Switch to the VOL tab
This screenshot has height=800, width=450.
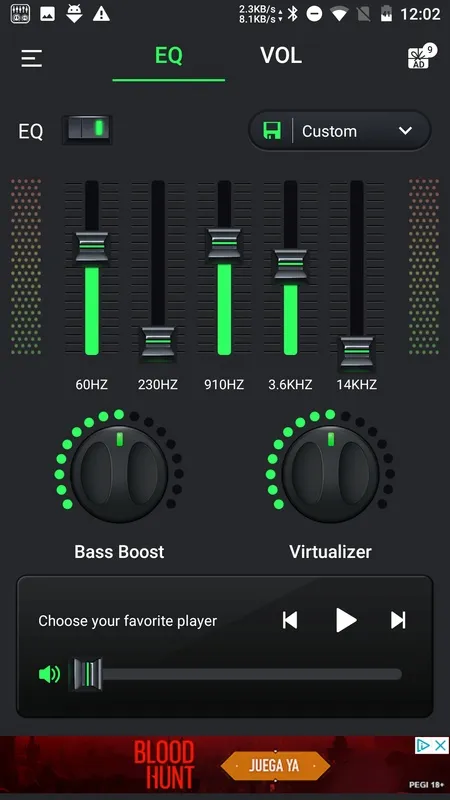pyautogui.click(x=281, y=56)
